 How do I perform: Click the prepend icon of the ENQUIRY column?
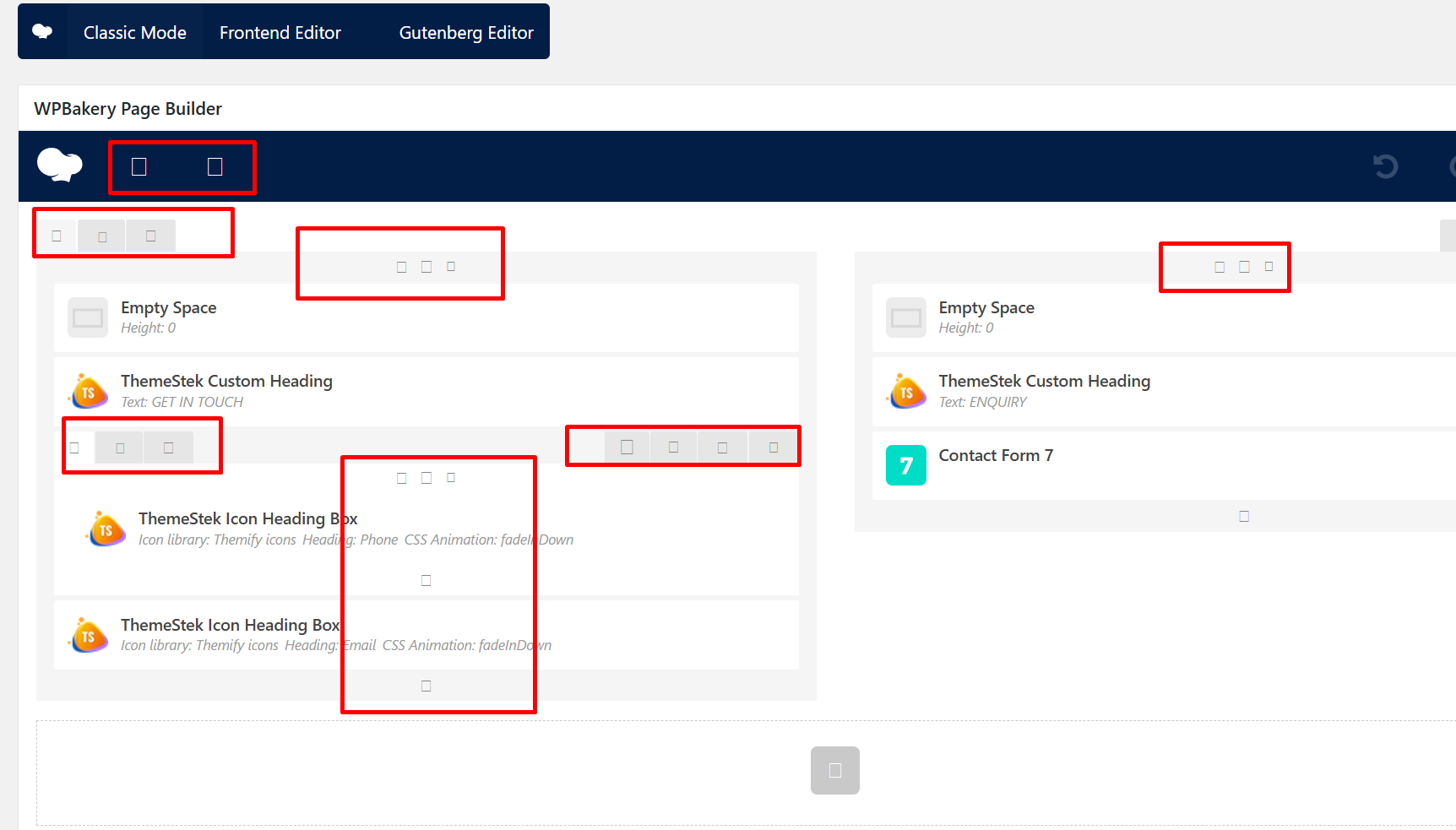pos(1220,267)
